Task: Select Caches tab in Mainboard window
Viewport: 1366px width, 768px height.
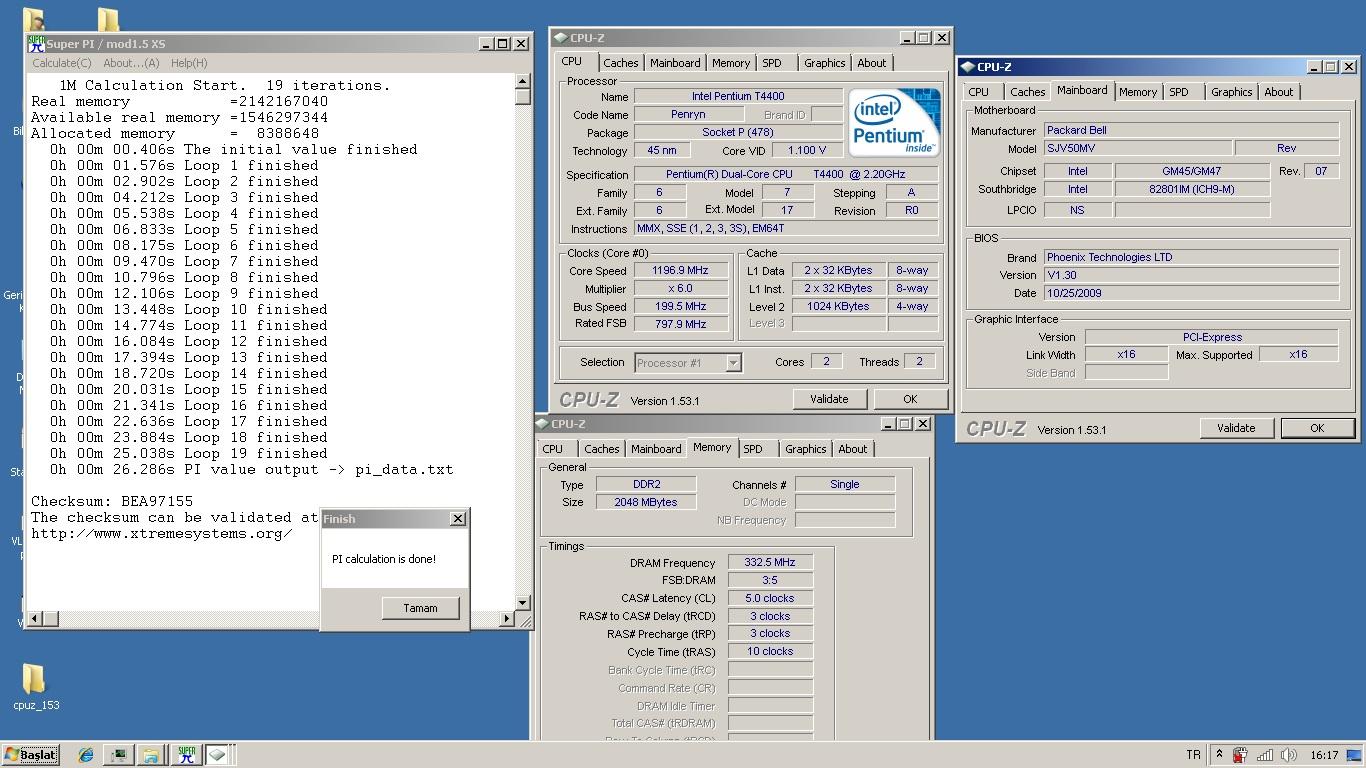Action: (x=1027, y=92)
